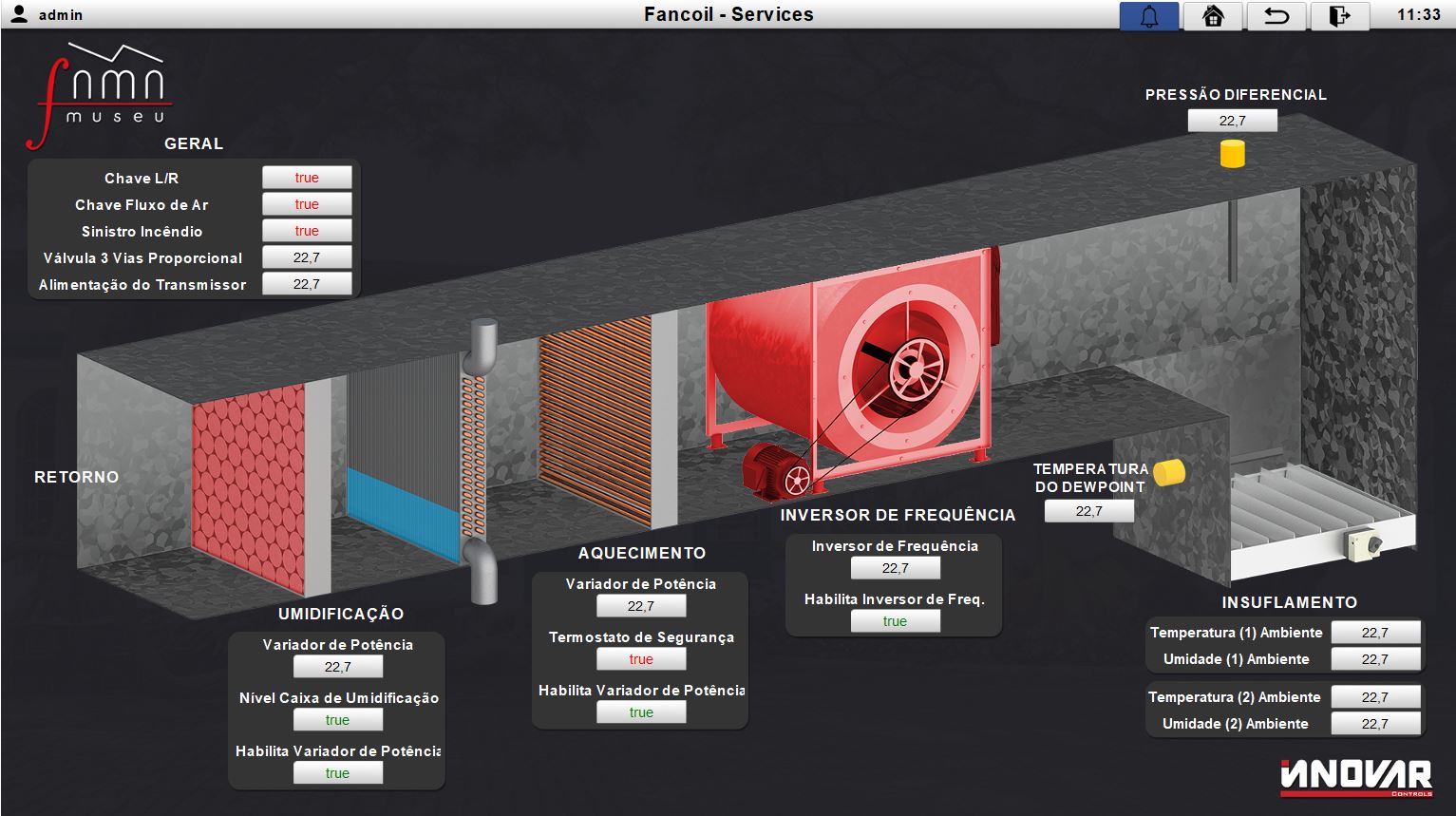Click the logout door icon
The height and width of the screenshot is (816, 1456).
point(1340,16)
